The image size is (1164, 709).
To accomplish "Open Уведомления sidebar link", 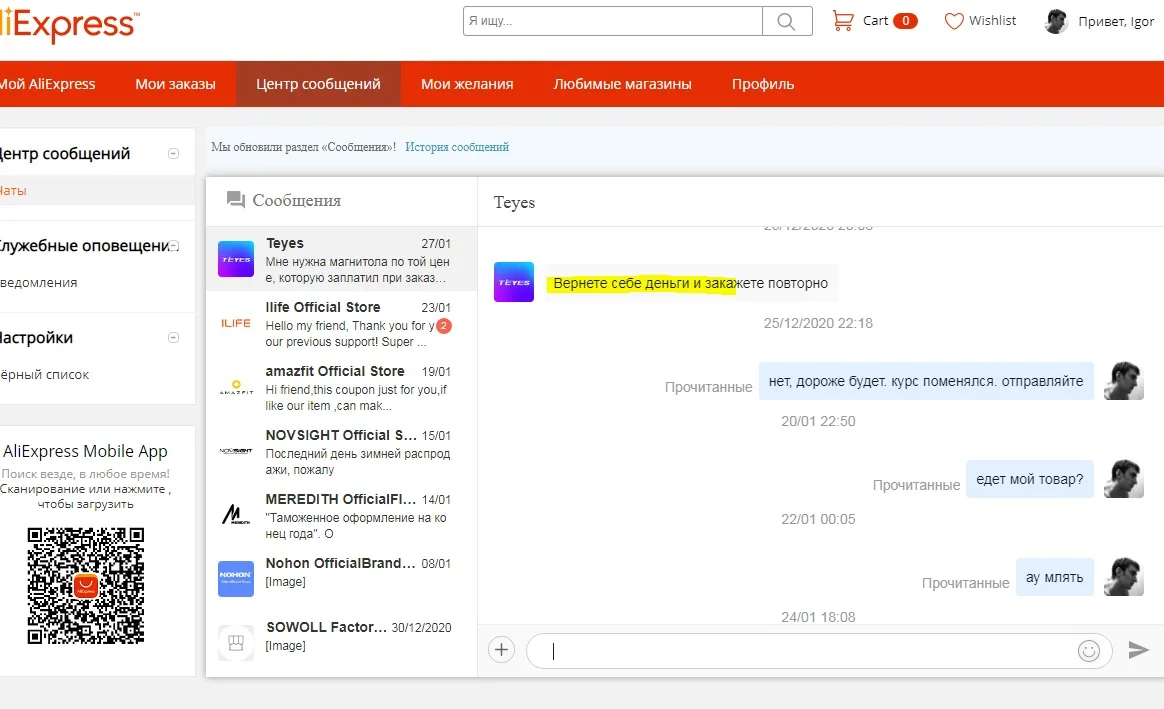I will [x=39, y=283].
